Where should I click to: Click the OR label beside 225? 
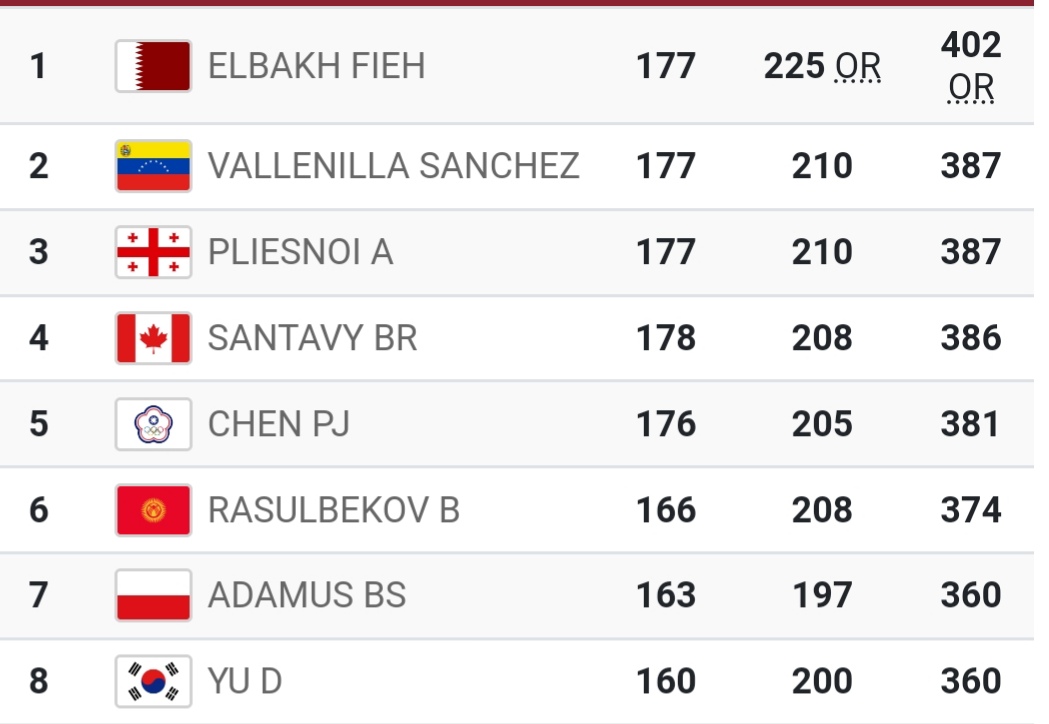tap(859, 67)
